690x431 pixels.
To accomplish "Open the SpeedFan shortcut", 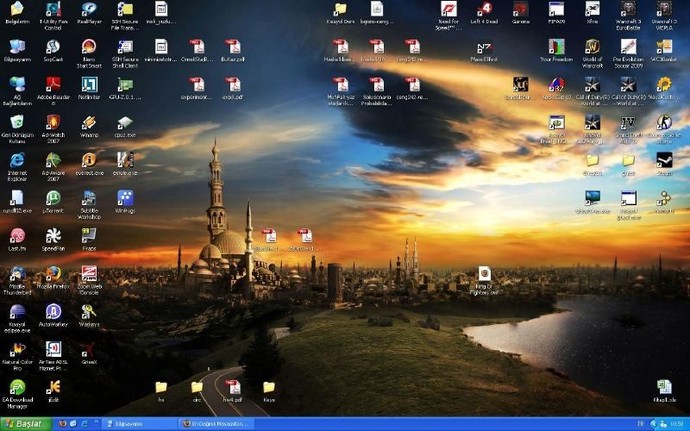I will [x=53, y=236].
